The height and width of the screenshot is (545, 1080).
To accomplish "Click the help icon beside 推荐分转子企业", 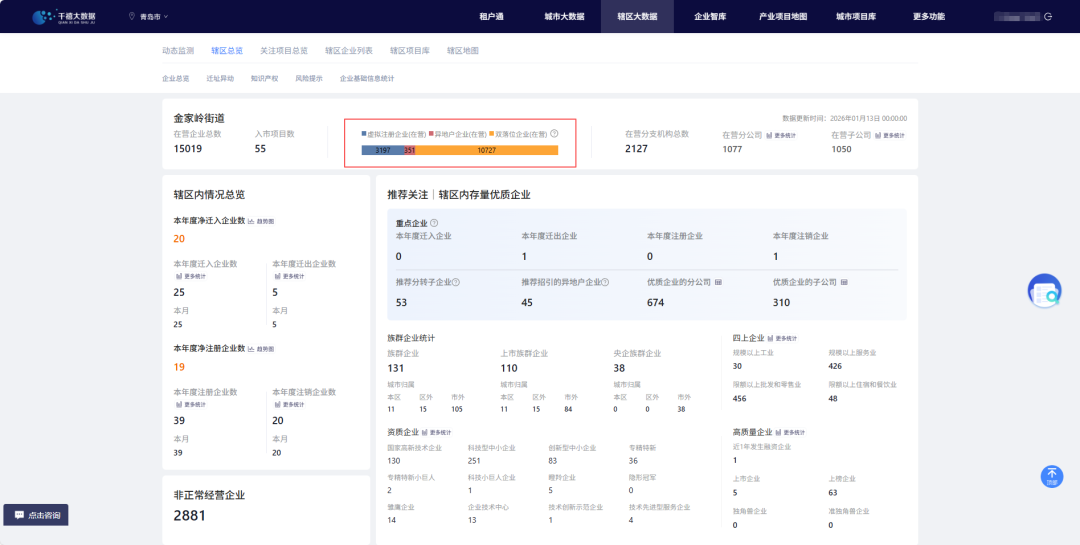I will tap(455, 282).
